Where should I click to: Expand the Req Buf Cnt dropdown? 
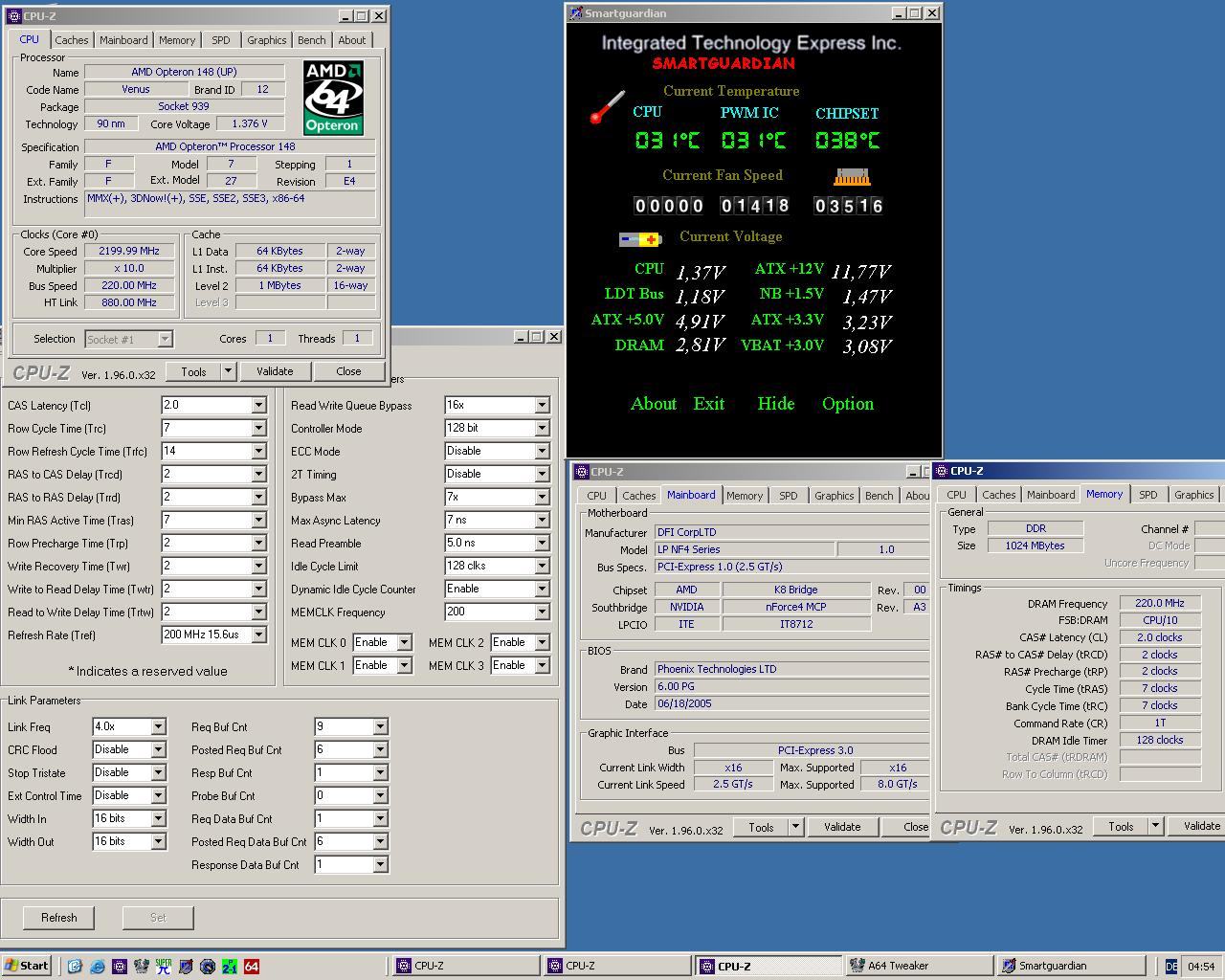tap(381, 726)
